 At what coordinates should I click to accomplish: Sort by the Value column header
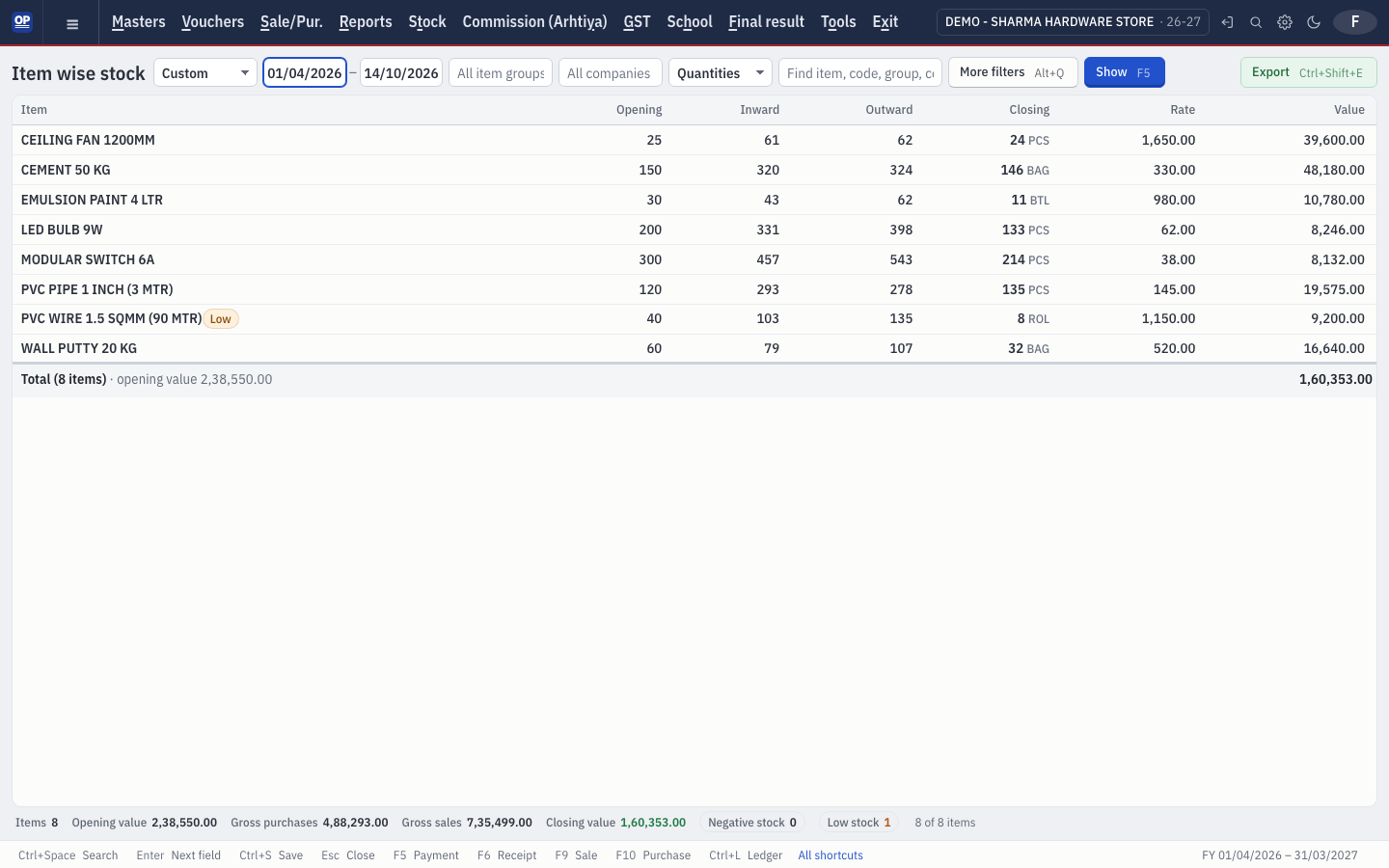click(1349, 110)
